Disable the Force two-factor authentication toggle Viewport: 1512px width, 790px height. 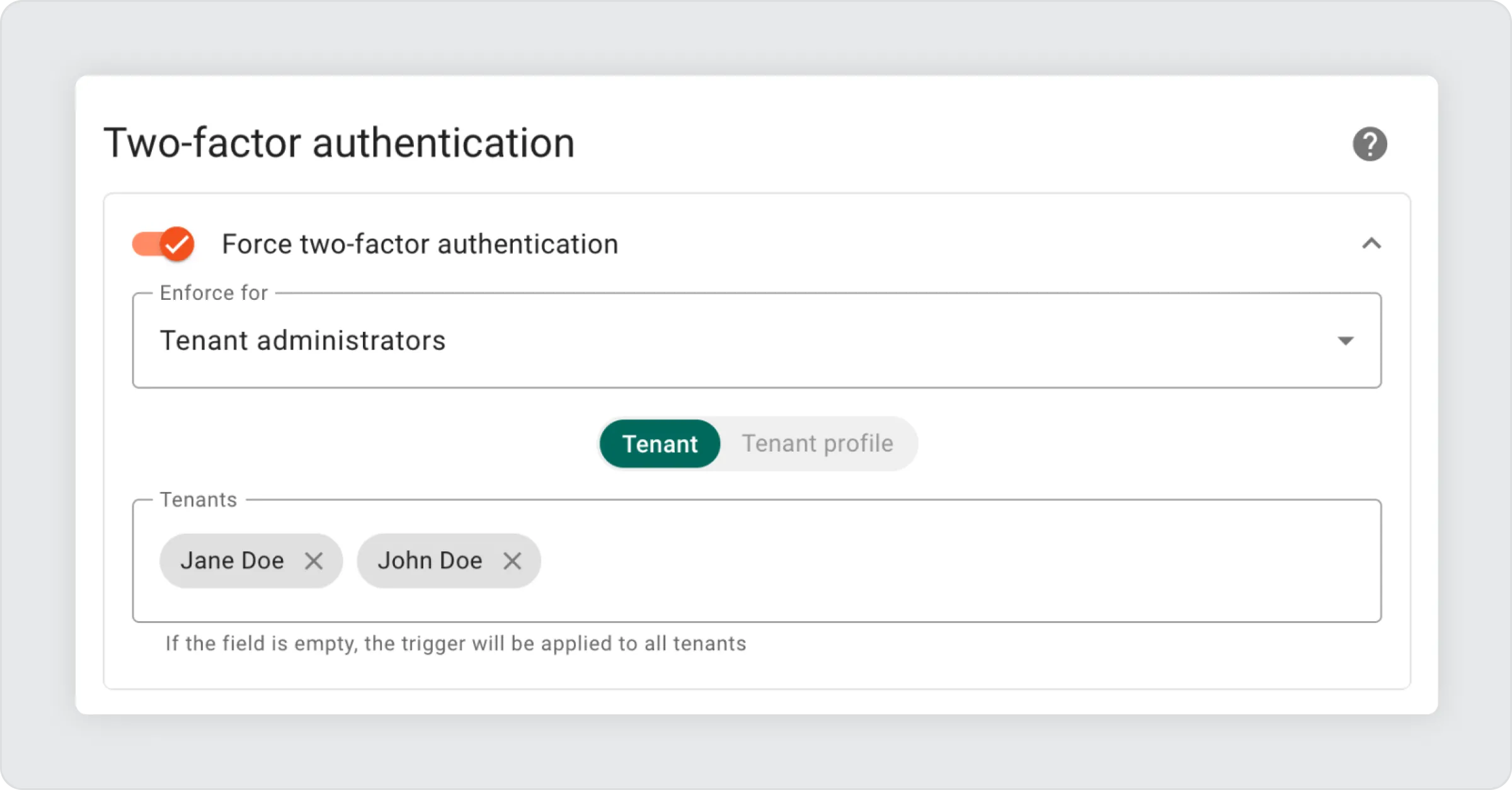click(x=164, y=244)
